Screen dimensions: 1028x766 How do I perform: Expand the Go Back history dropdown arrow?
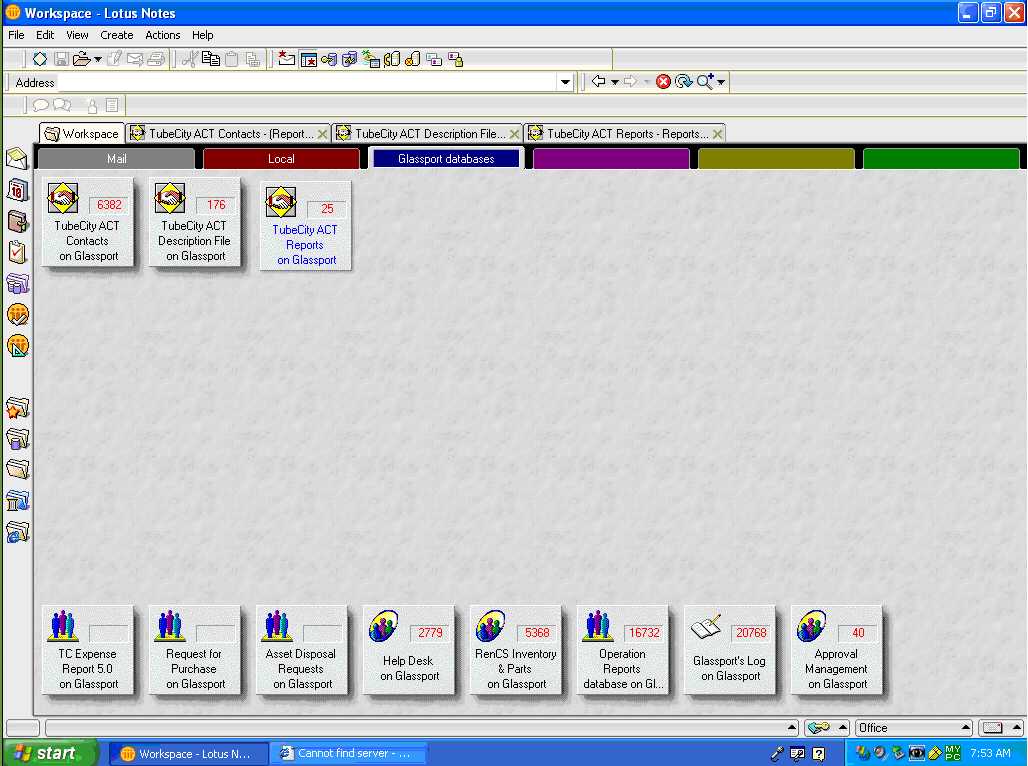tap(615, 82)
